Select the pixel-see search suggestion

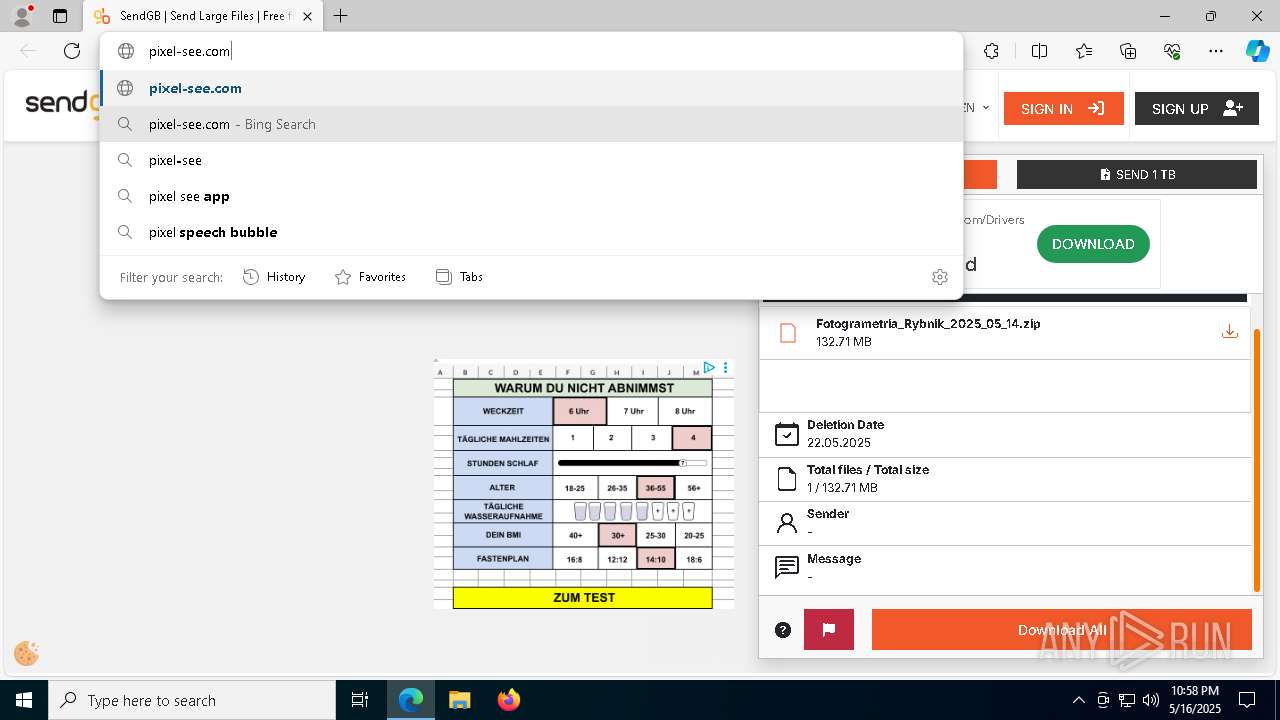tap(531, 160)
